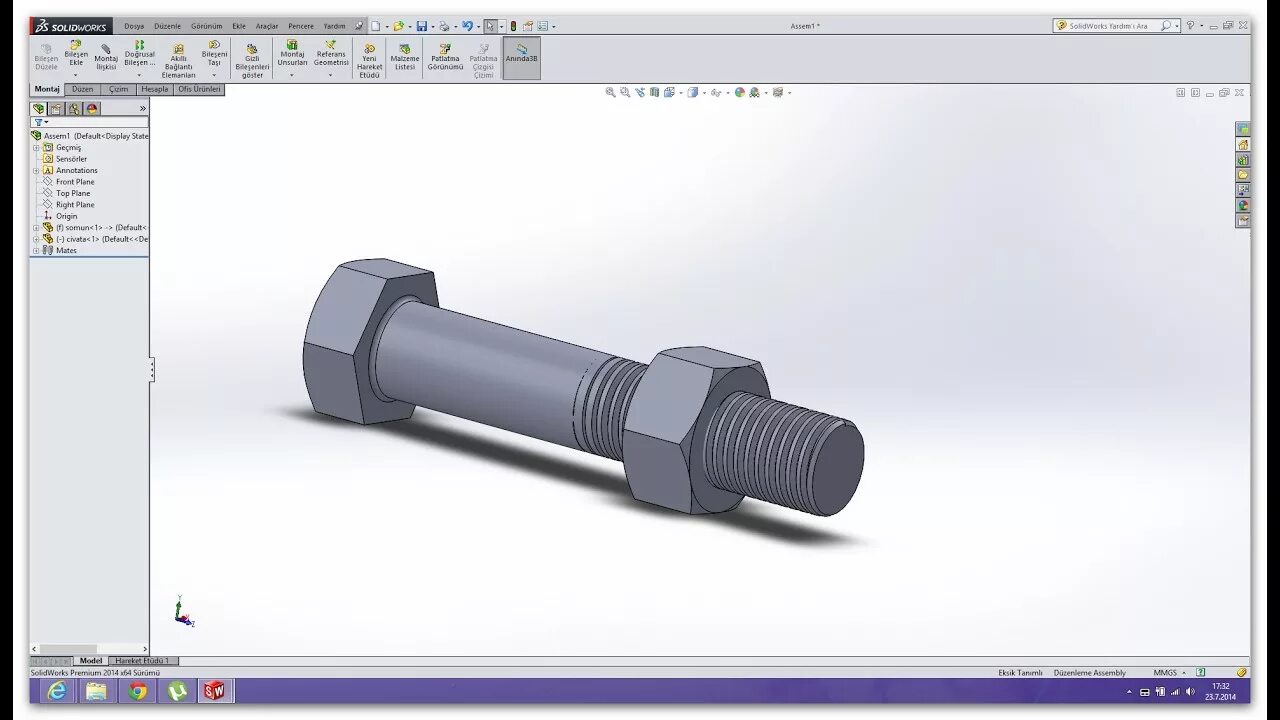Click the Display Style cube icon
Viewport: 1280px width, 720px height.
[692, 92]
